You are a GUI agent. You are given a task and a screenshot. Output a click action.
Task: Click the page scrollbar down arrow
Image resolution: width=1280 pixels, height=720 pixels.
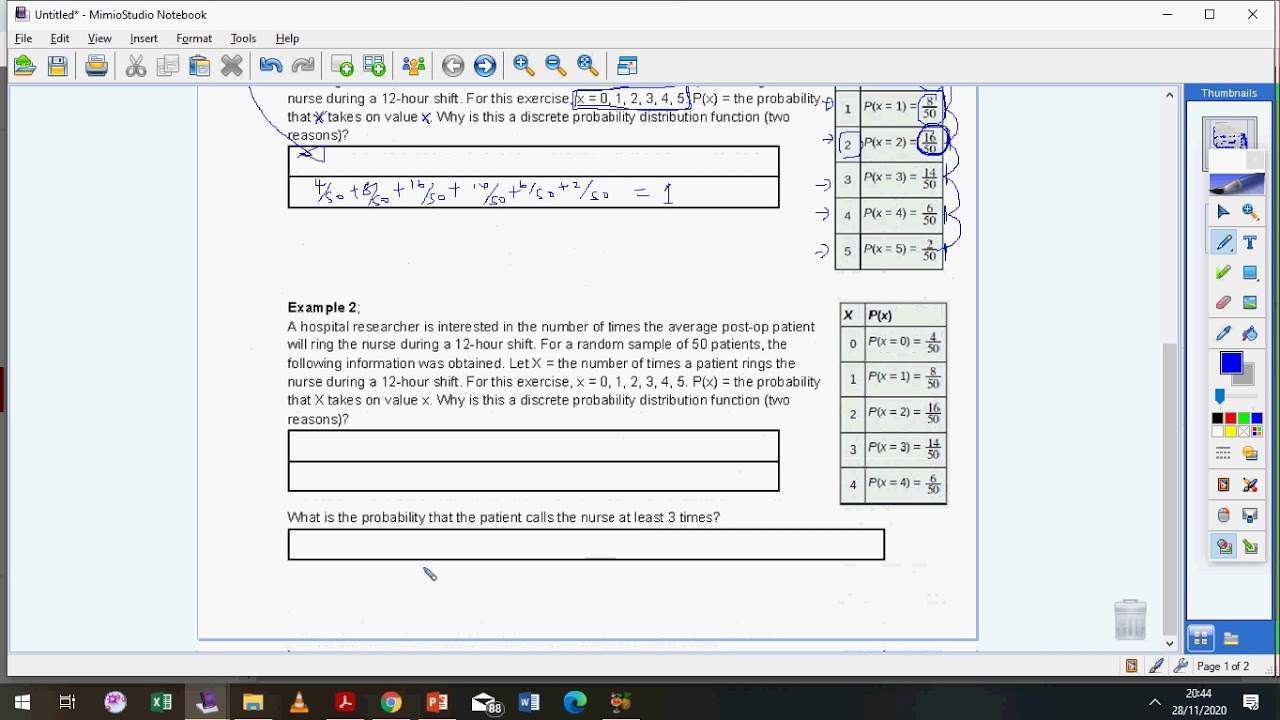[1170, 642]
